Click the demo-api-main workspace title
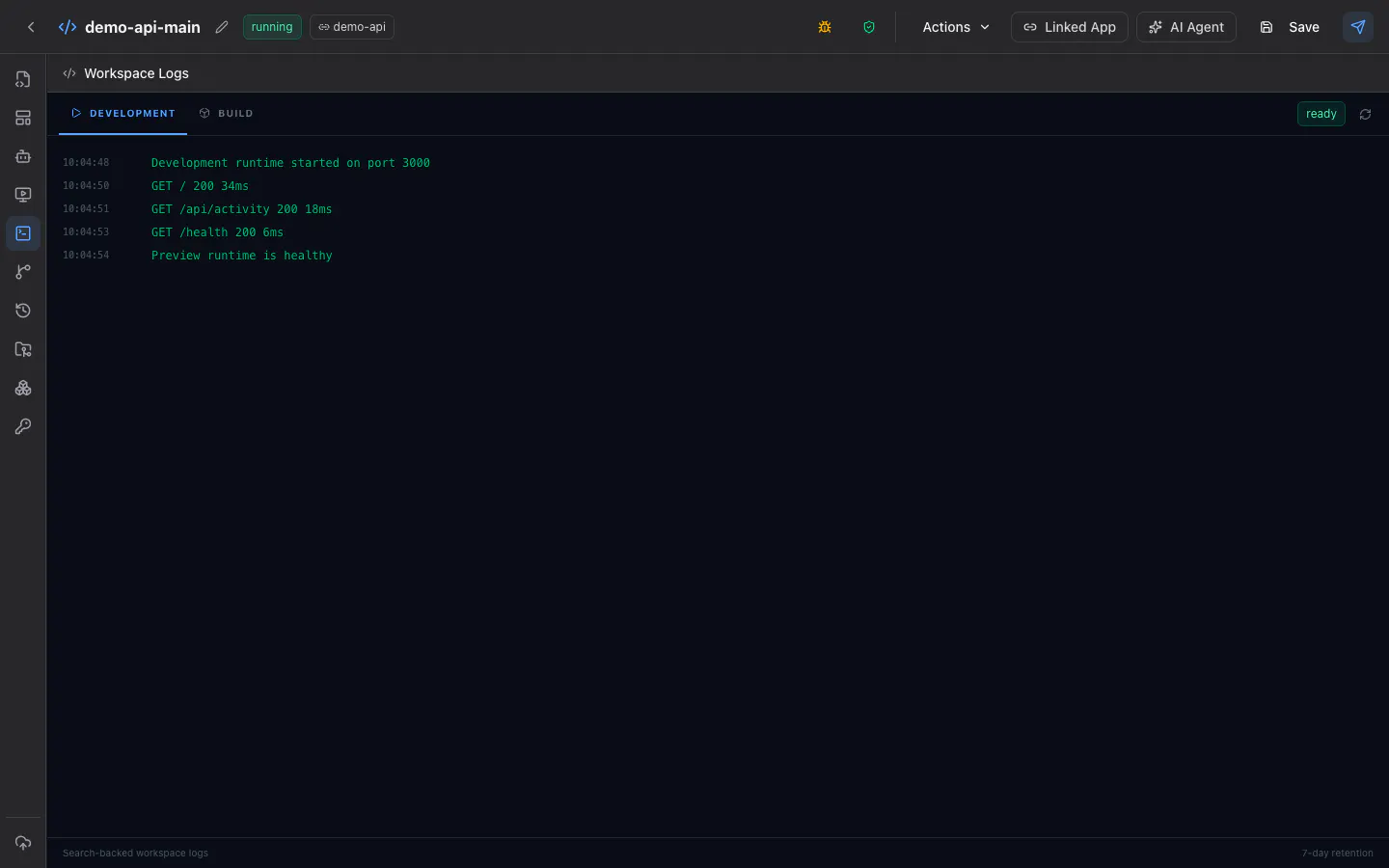Viewport: 1389px width, 868px height. tap(143, 27)
